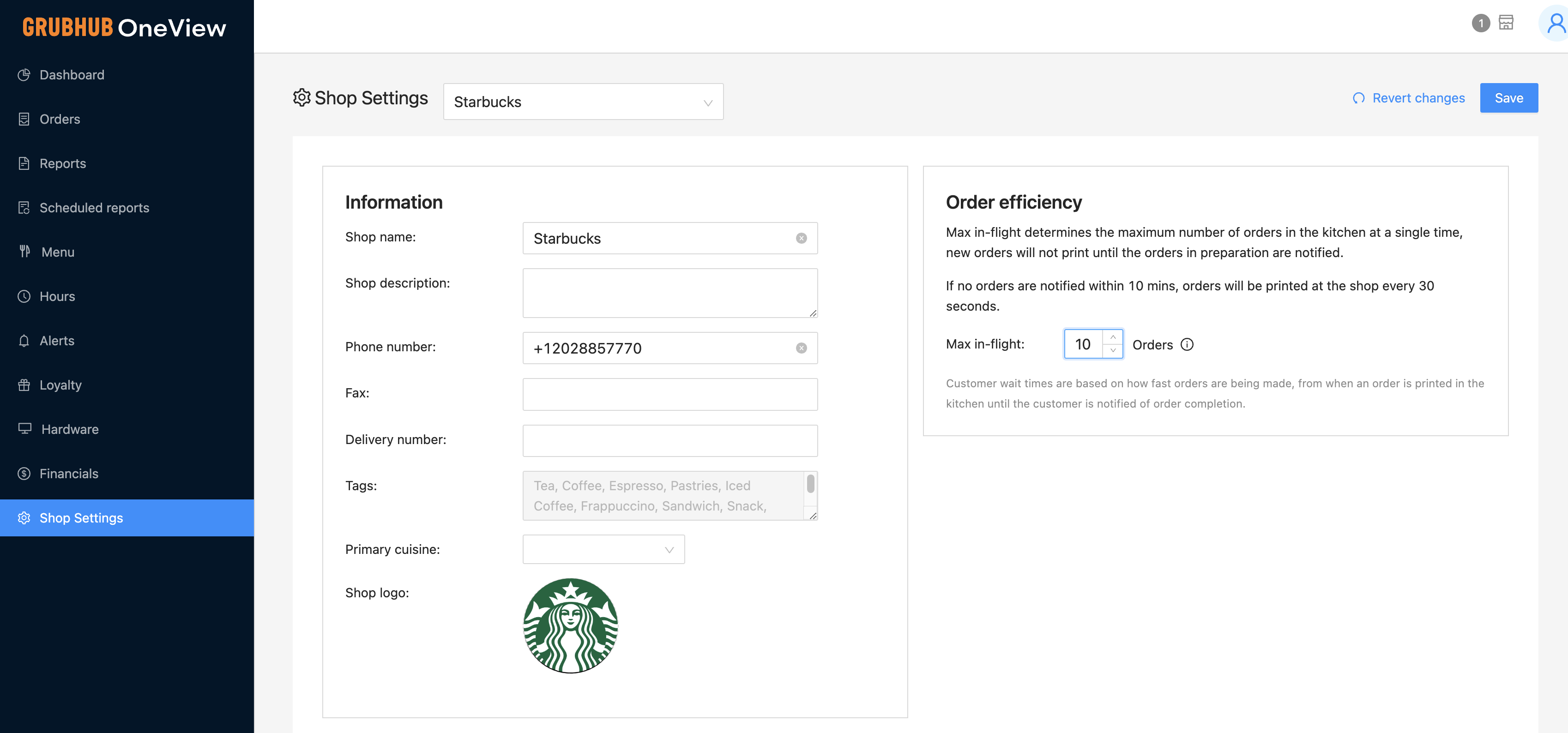Select Shop Settings in the sidebar

(x=127, y=517)
